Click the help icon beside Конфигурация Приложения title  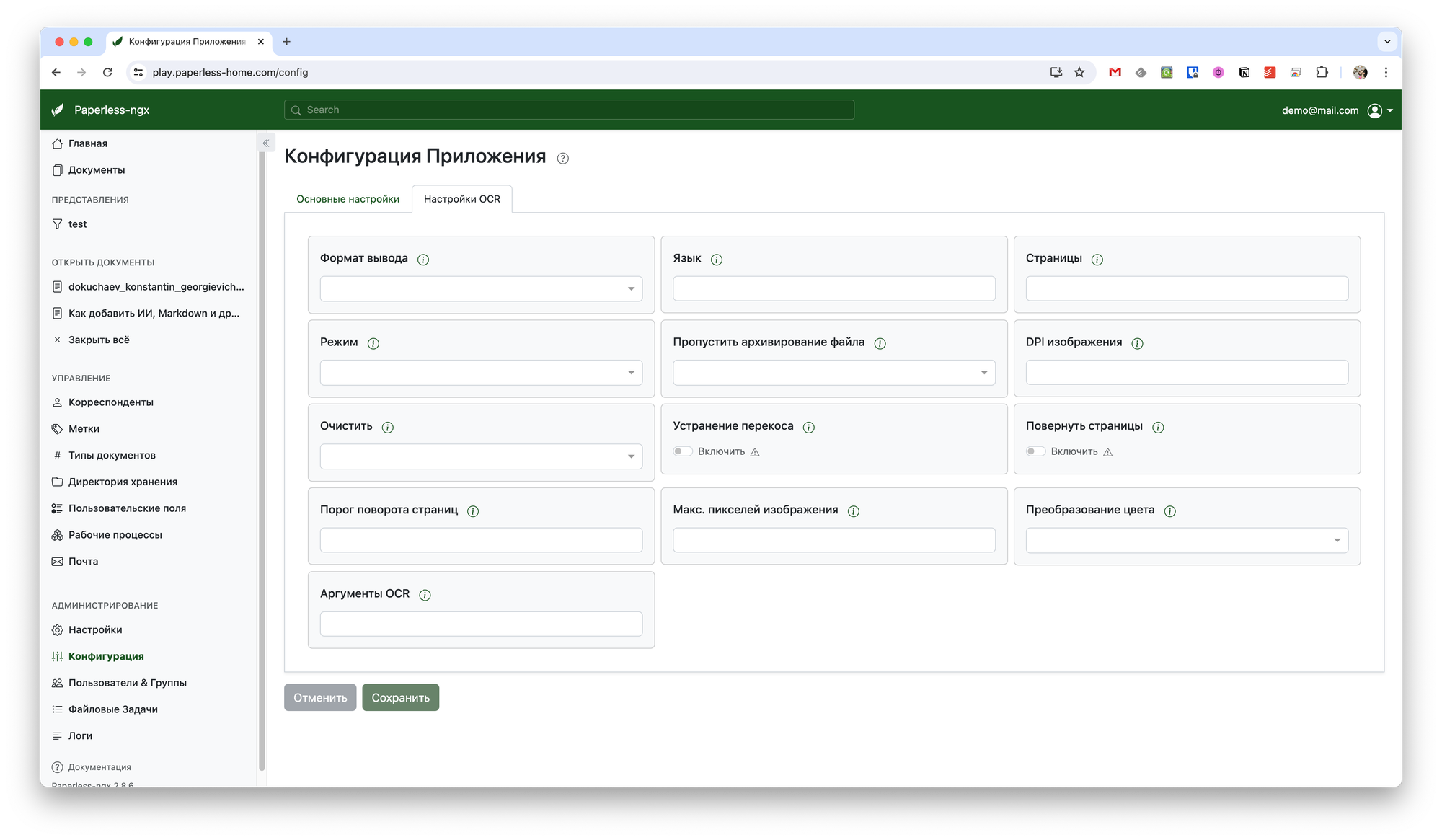click(563, 159)
